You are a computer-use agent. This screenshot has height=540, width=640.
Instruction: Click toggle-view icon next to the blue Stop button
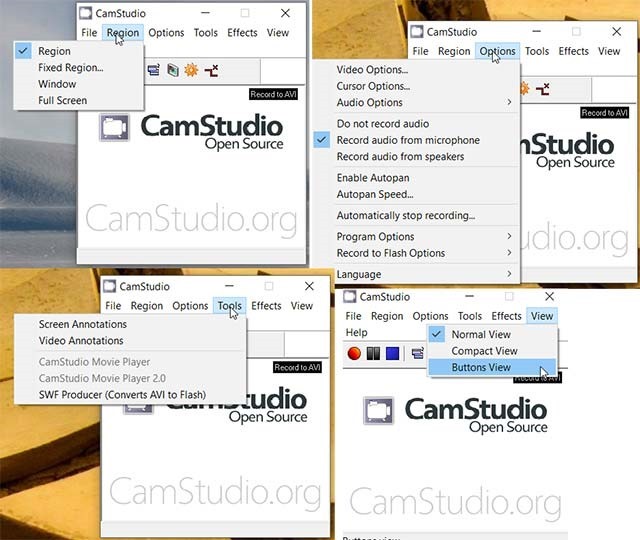pos(418,353)
